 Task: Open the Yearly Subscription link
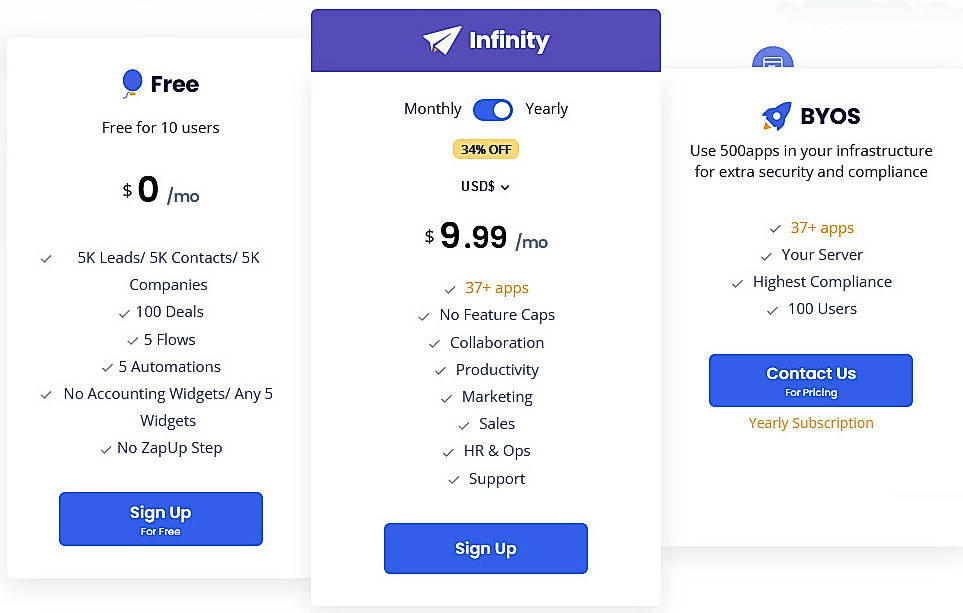811,423
